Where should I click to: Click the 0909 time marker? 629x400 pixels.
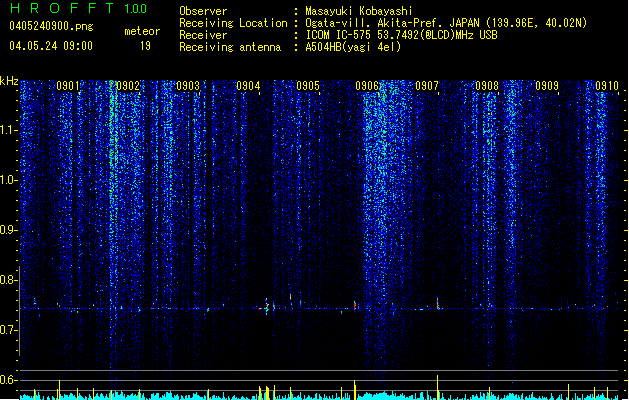[547, 86]
